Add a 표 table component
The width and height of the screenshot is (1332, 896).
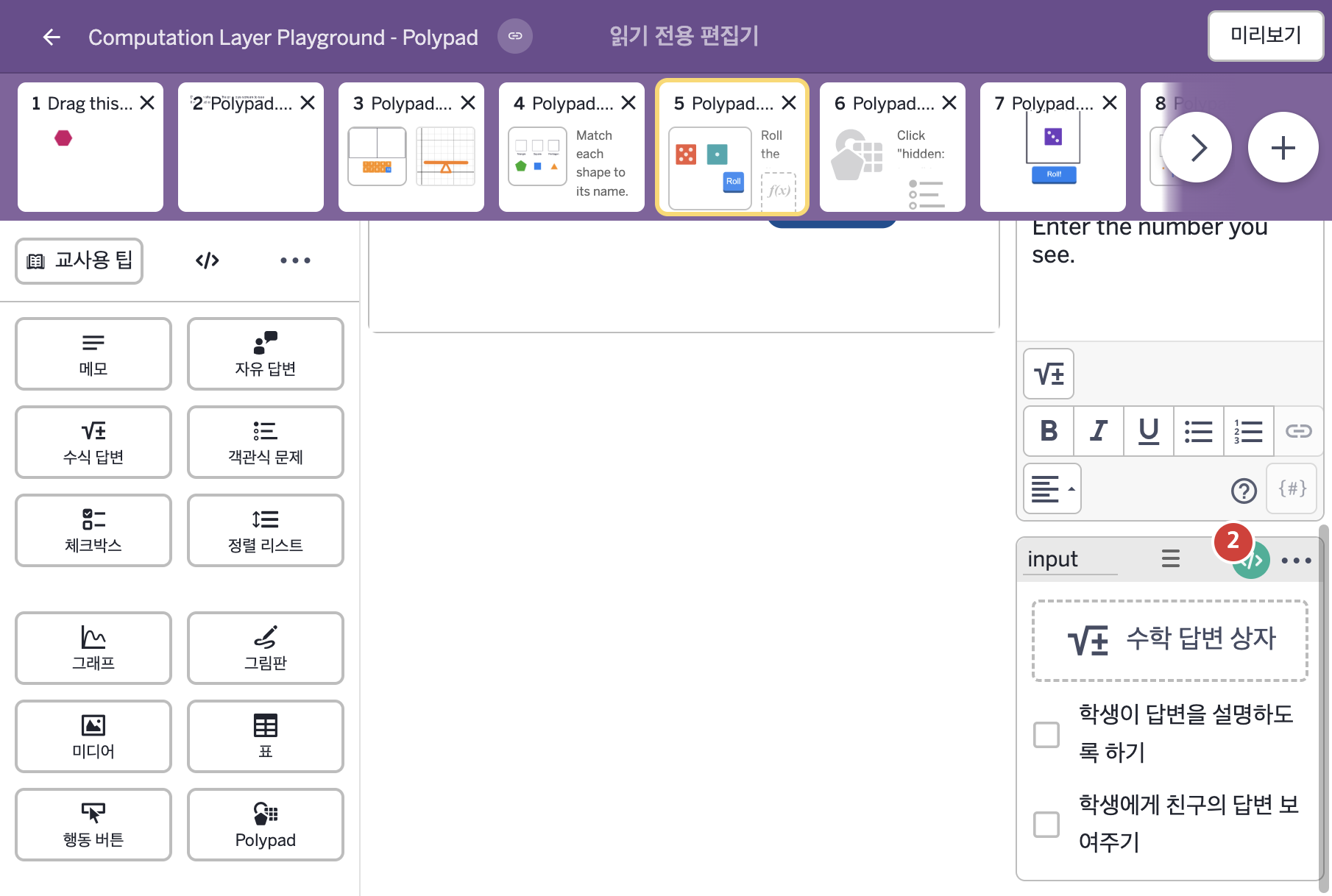(266, 736)
